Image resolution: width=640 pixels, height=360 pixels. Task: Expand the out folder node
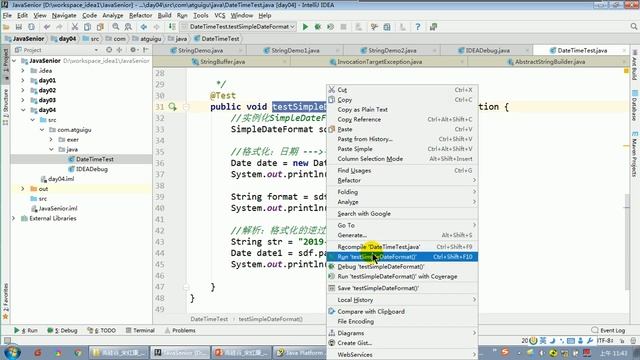23,189
